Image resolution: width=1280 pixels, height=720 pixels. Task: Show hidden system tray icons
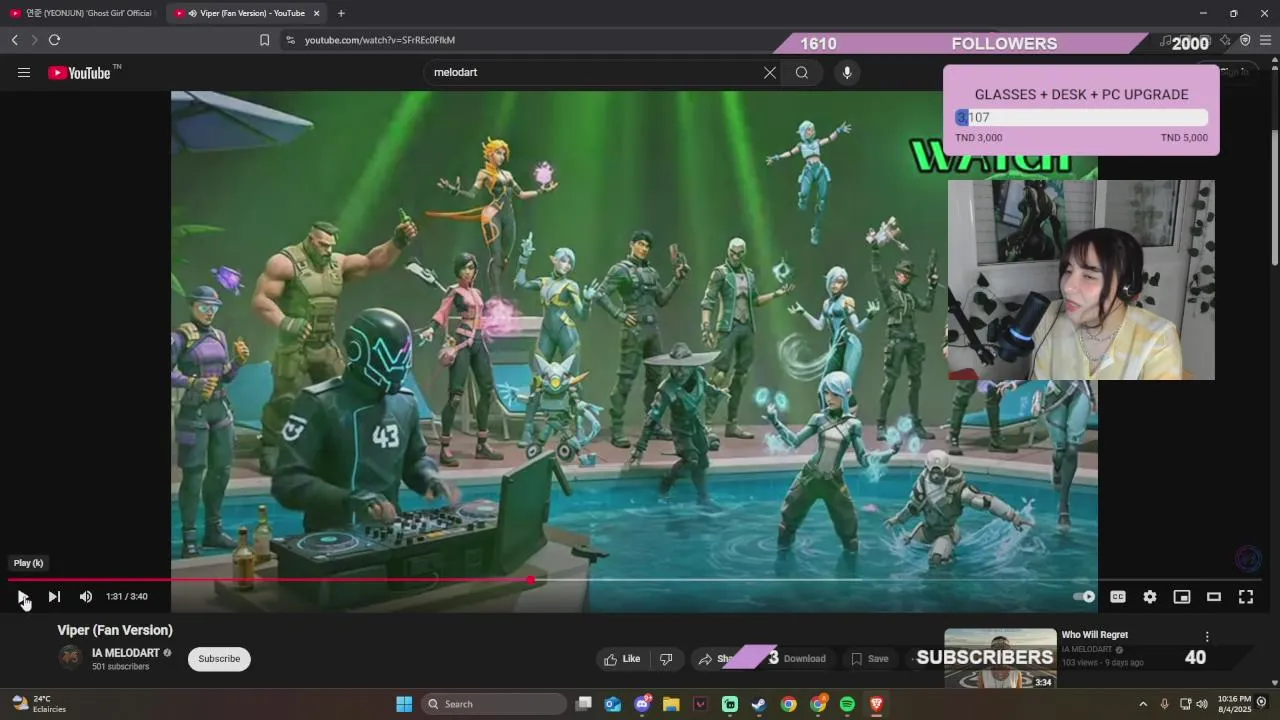pos(1143,704)
